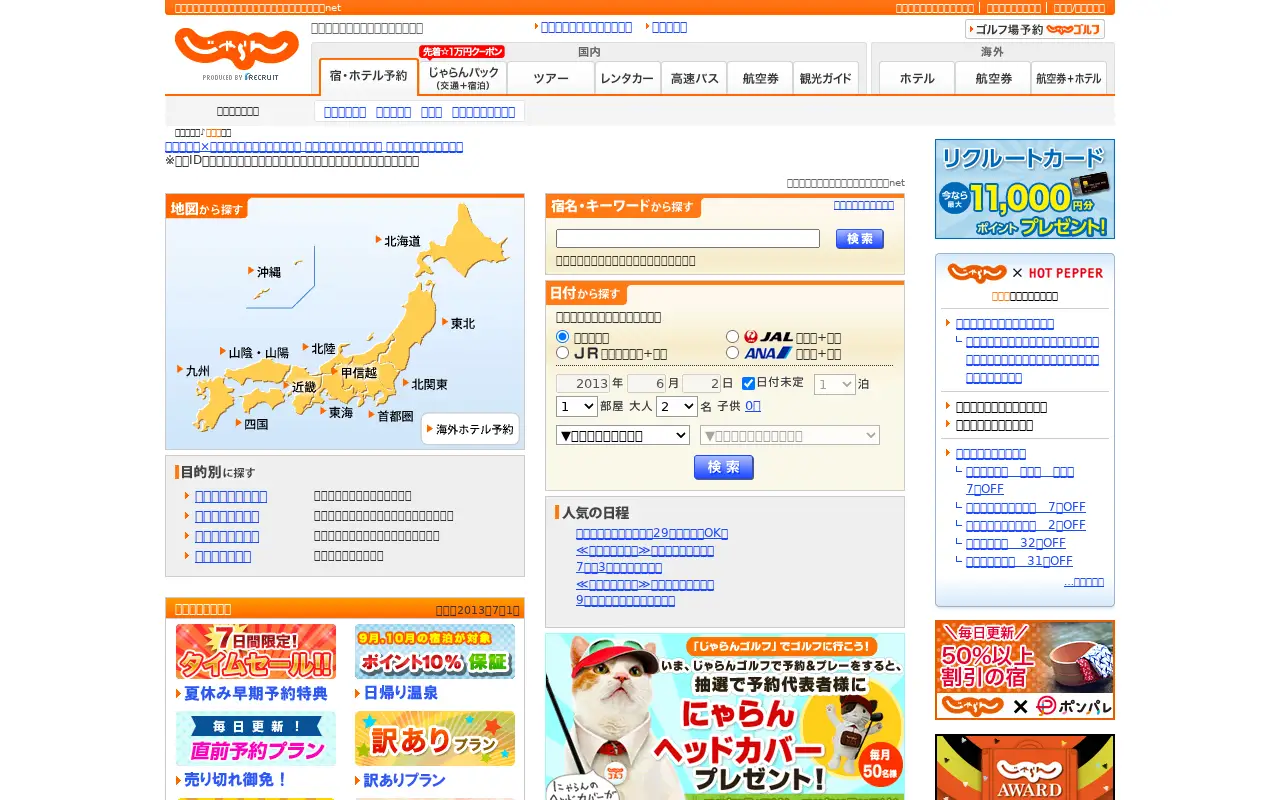Open 海外ホテル予約 button on map

point(470,429)
